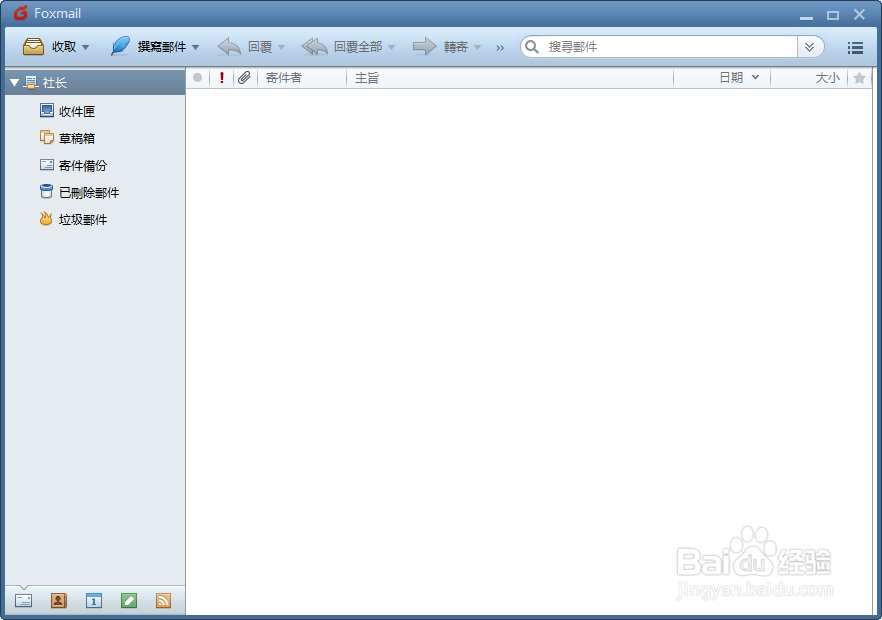Open the 轉寄 dropdown arrow
This screenshot has width=882, height=620.
coord(477,47)
